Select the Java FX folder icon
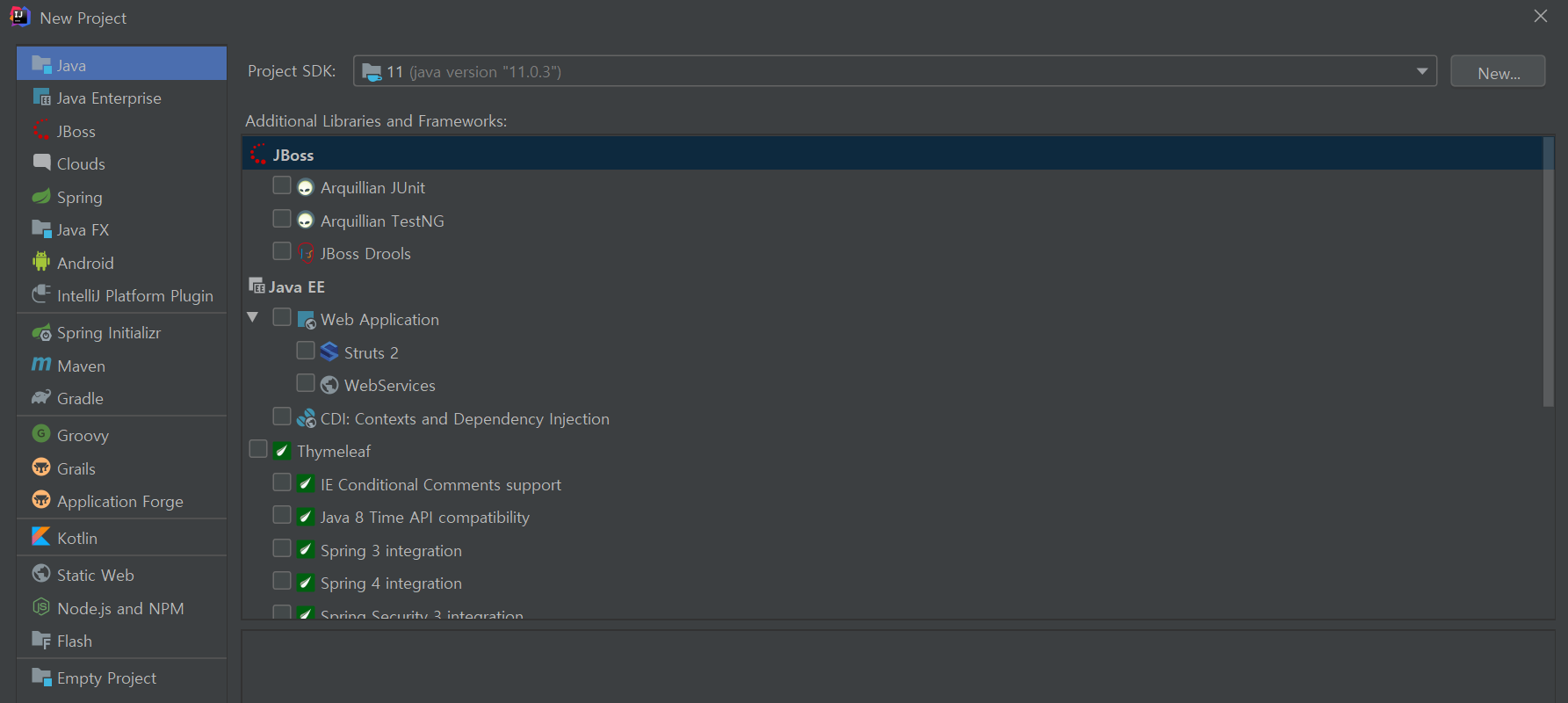This screenshot has height=703, width=1568. point(41,228)
